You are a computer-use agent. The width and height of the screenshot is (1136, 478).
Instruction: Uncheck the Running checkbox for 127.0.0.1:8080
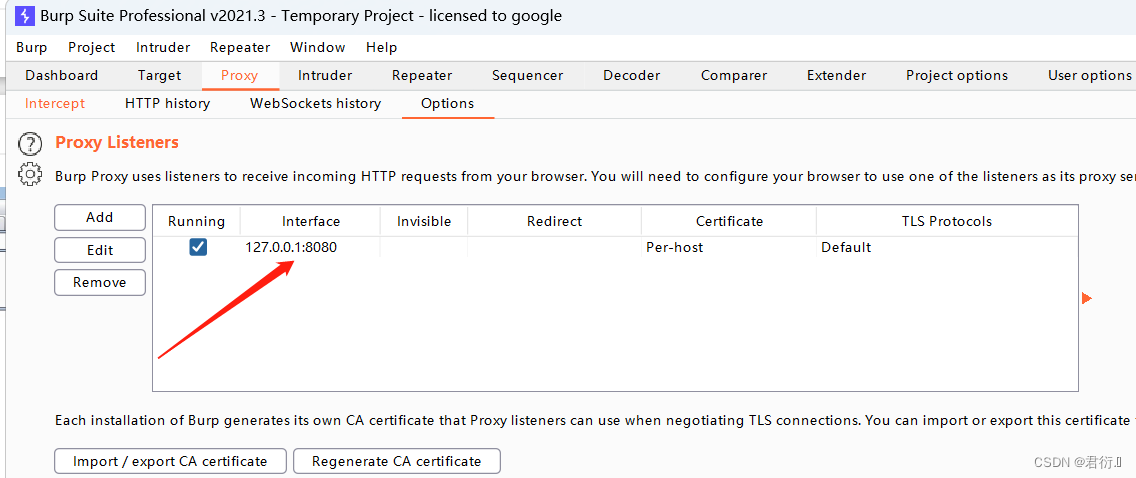click(x=198, y=247)
